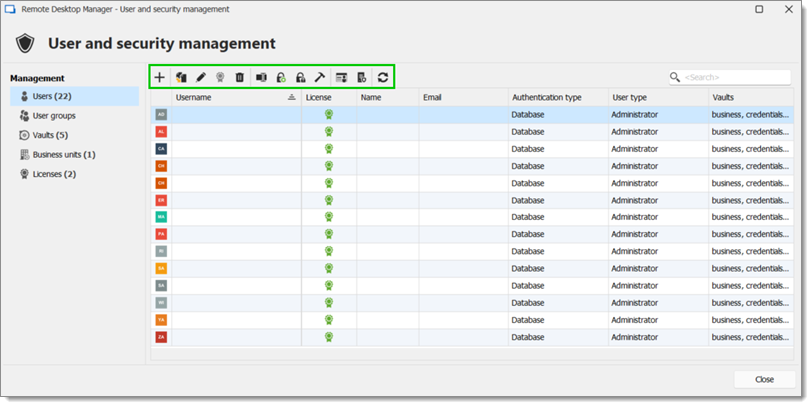The image size is (812, 407).
Task: Click the license badge in the MA row
Action: 328,217
